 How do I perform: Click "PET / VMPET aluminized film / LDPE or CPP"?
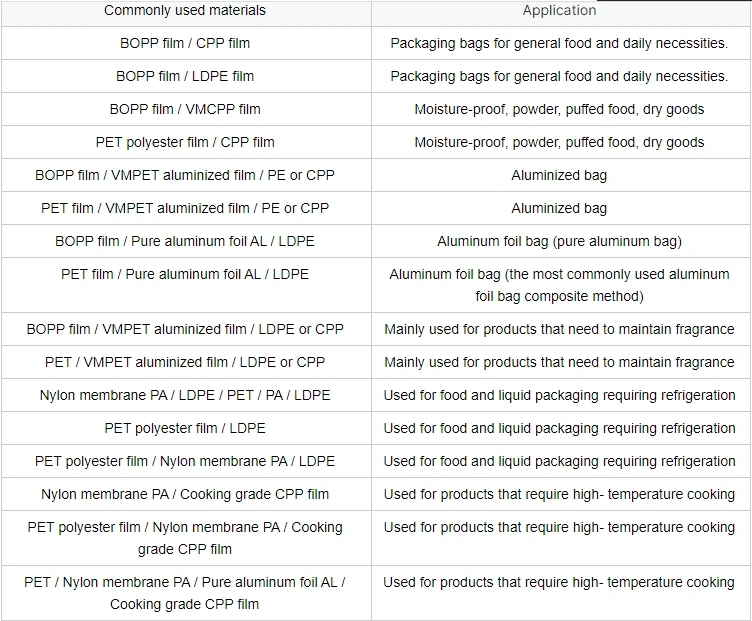185,362
